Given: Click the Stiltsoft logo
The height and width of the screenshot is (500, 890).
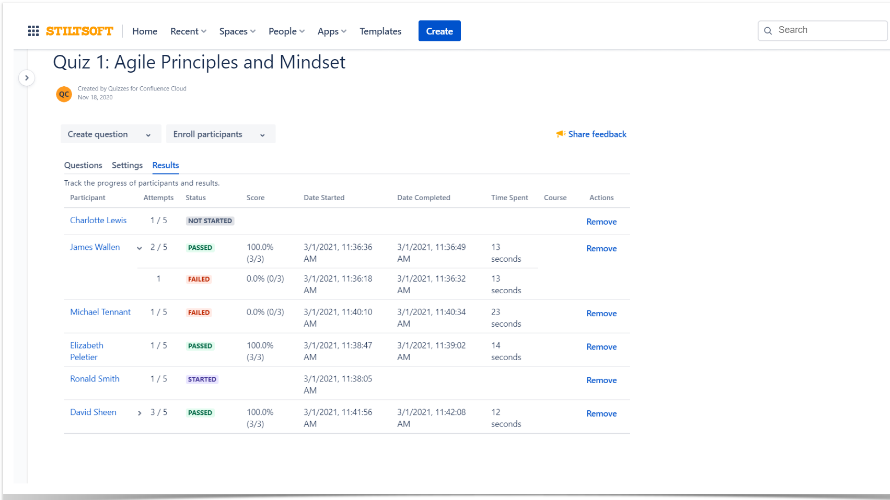Looking at the screenshot, I should (79, 31).
